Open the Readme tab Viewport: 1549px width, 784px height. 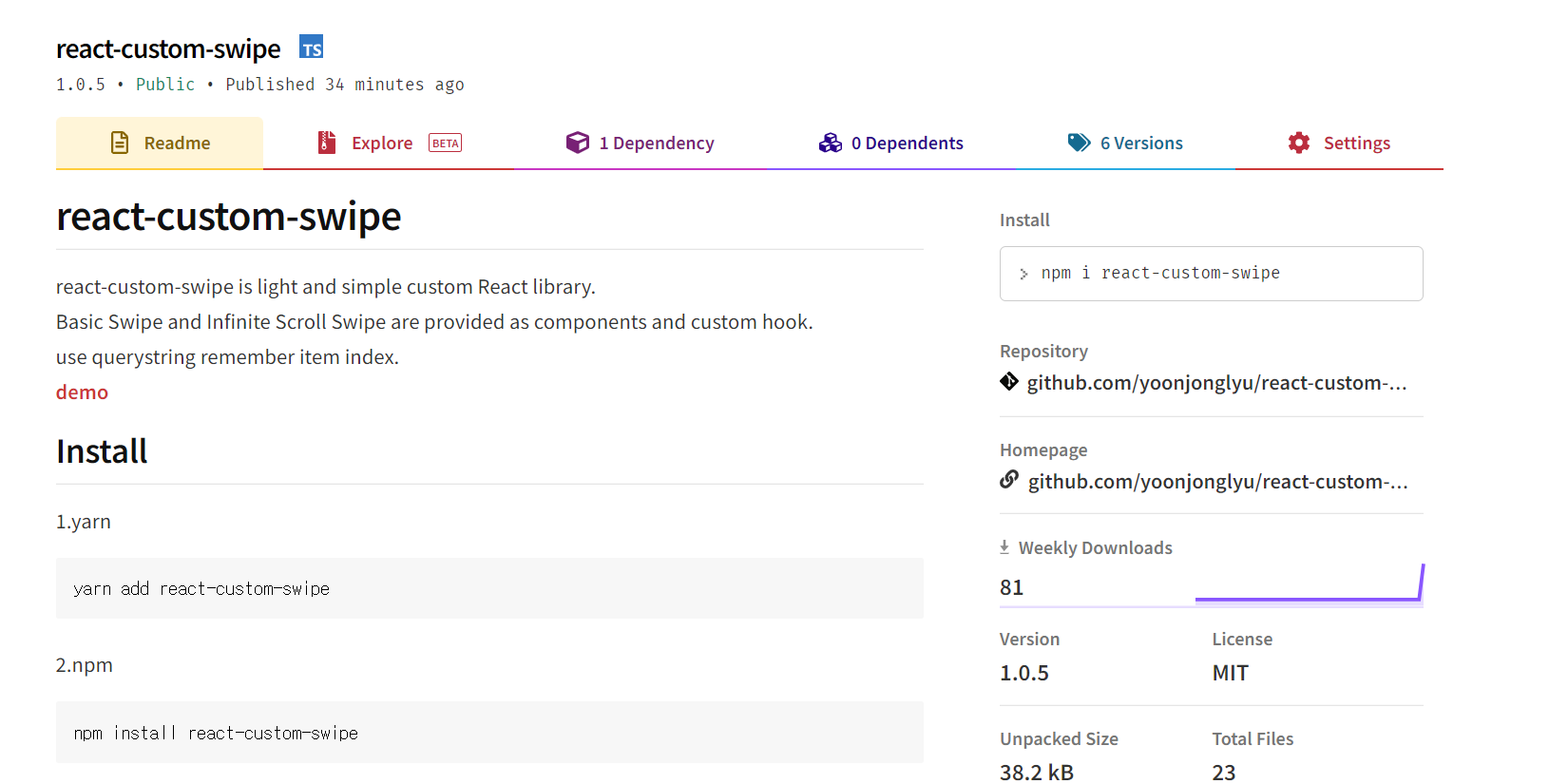160,143
